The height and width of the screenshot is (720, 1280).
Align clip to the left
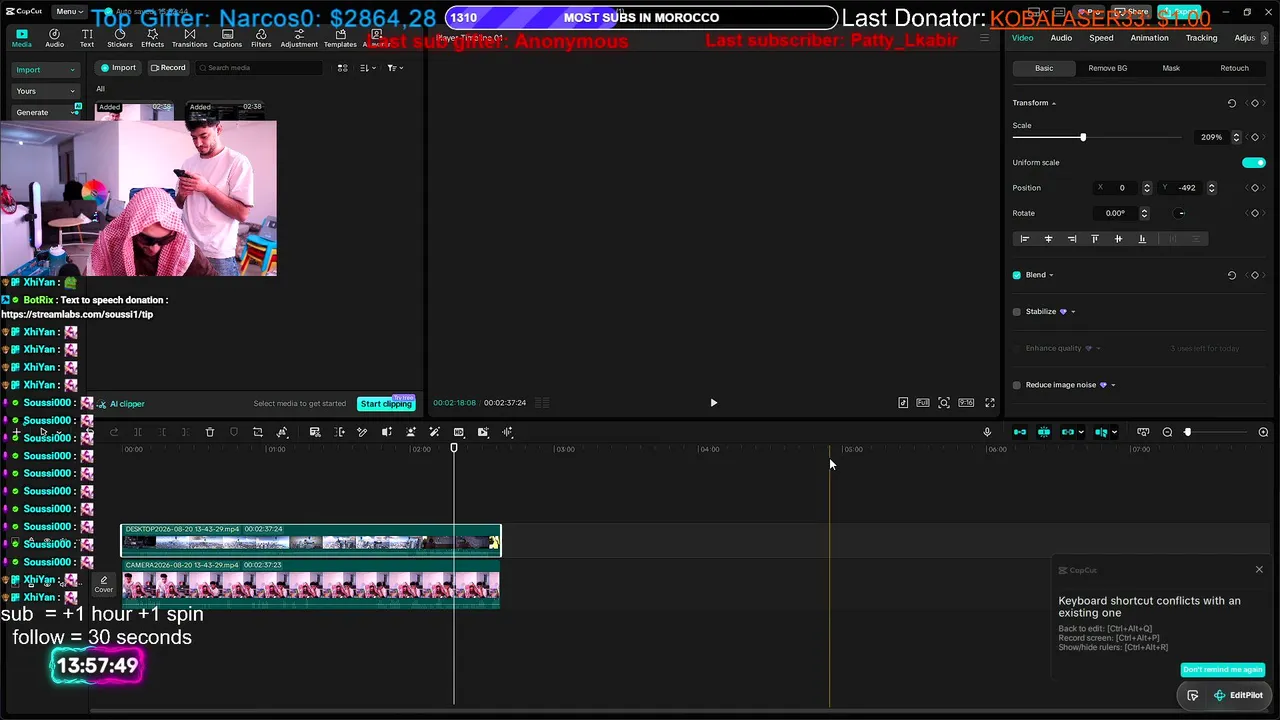1024,239
